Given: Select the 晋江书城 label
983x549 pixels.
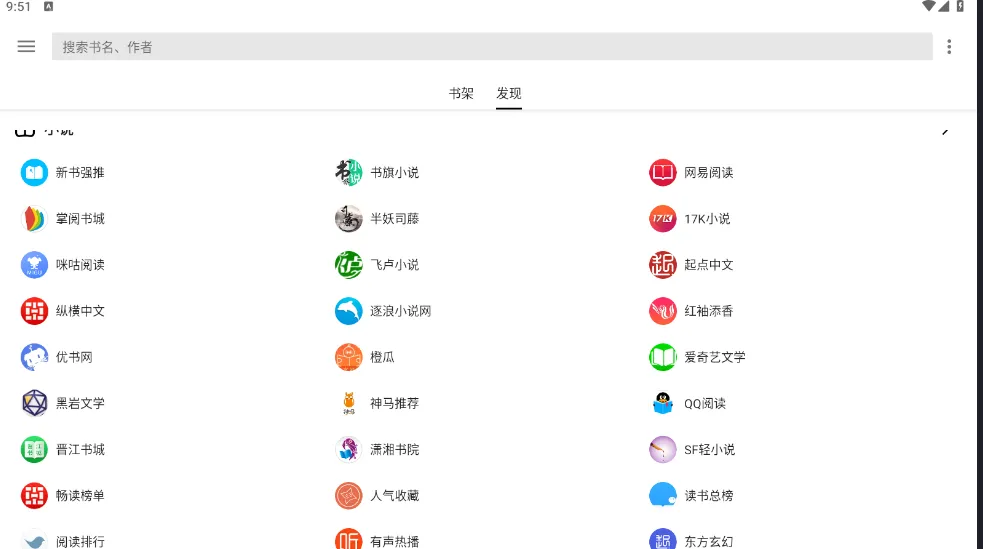Looking at the screenshot, I should pos(80,449).
